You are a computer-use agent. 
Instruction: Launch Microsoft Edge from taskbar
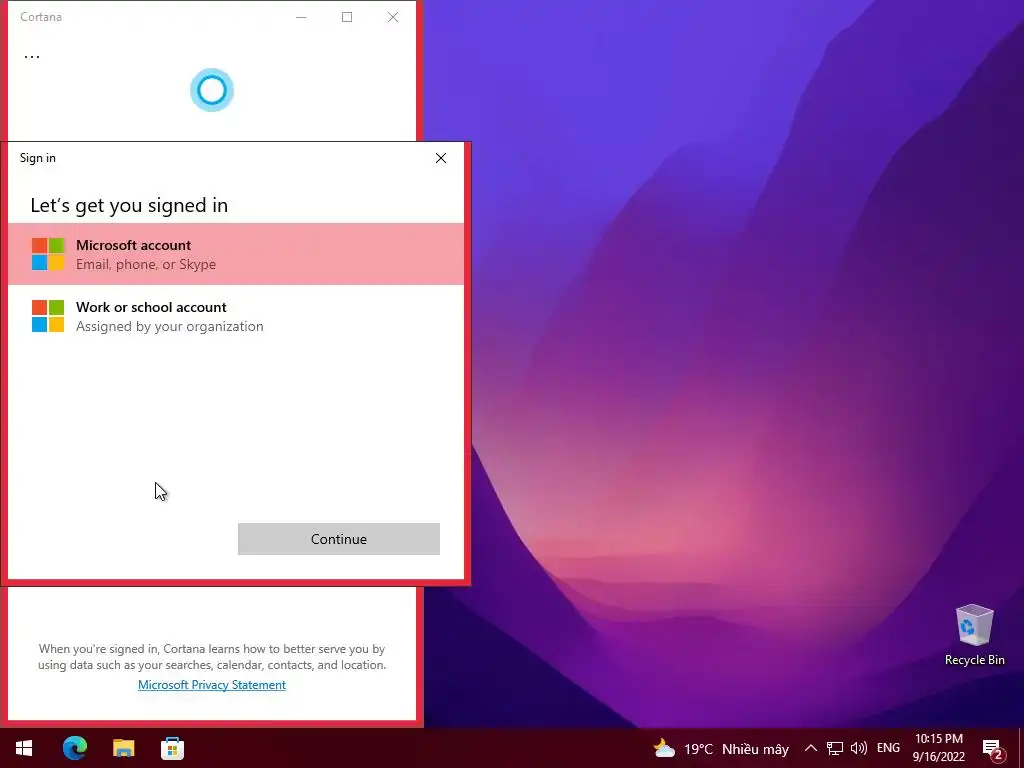(x=74, y=748)
